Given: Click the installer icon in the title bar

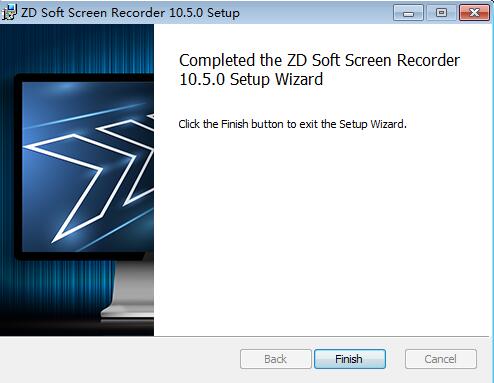Looking at the screenshot, I should [x=9, y=13].
